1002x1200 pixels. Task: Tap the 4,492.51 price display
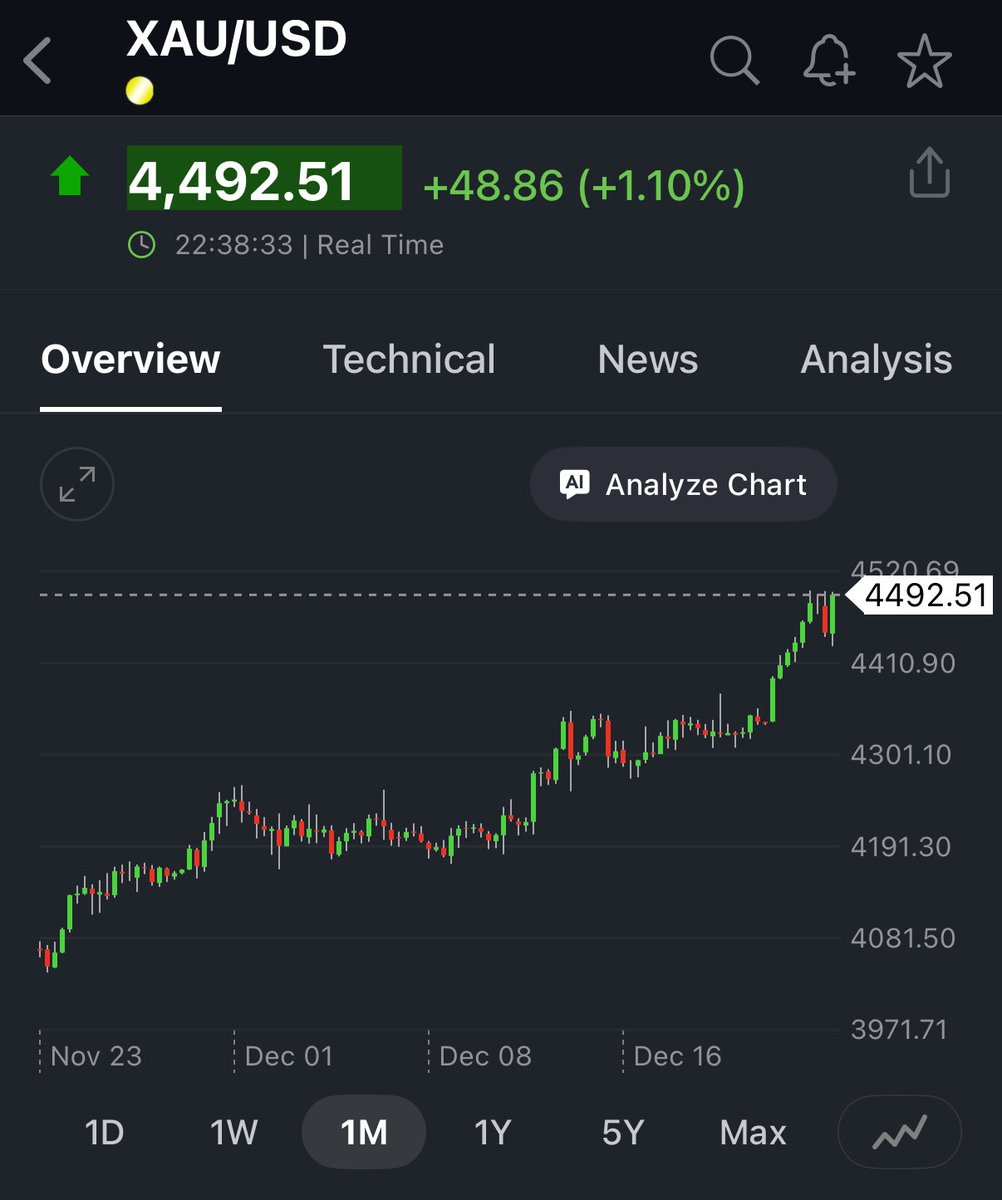tap(264, 179)
